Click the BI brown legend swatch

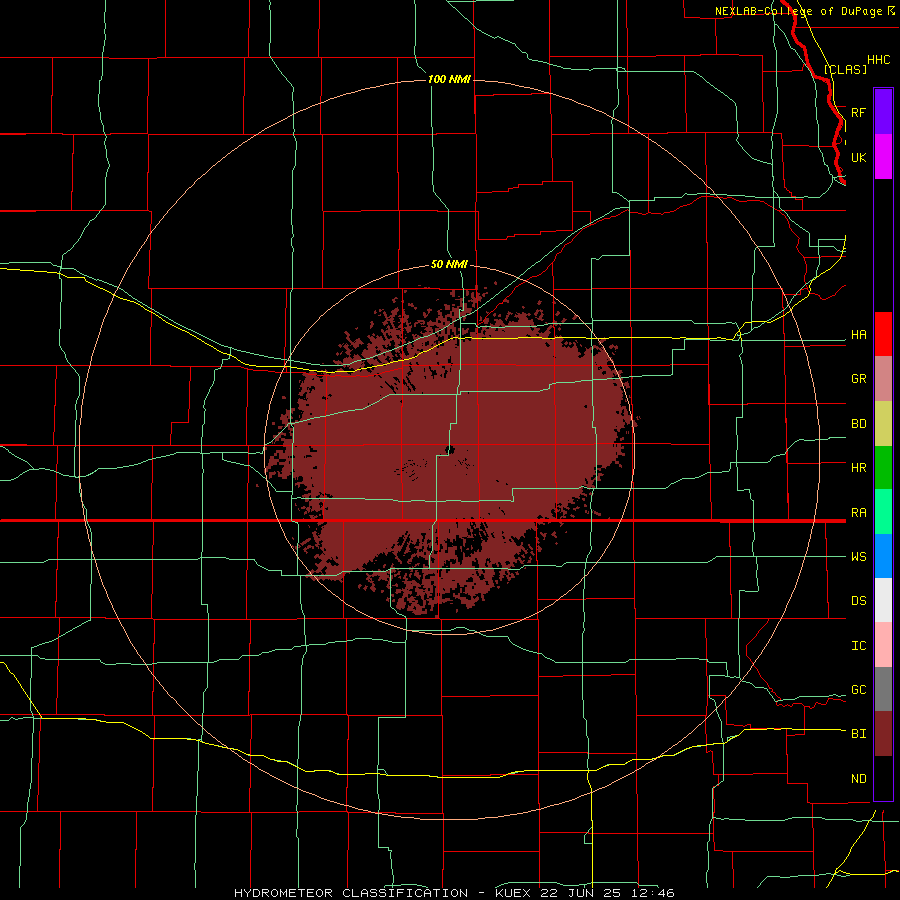coord(883,734)
